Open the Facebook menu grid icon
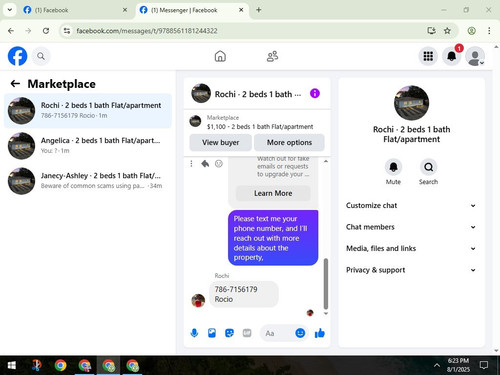500x375 pixels. pos(428,56)
